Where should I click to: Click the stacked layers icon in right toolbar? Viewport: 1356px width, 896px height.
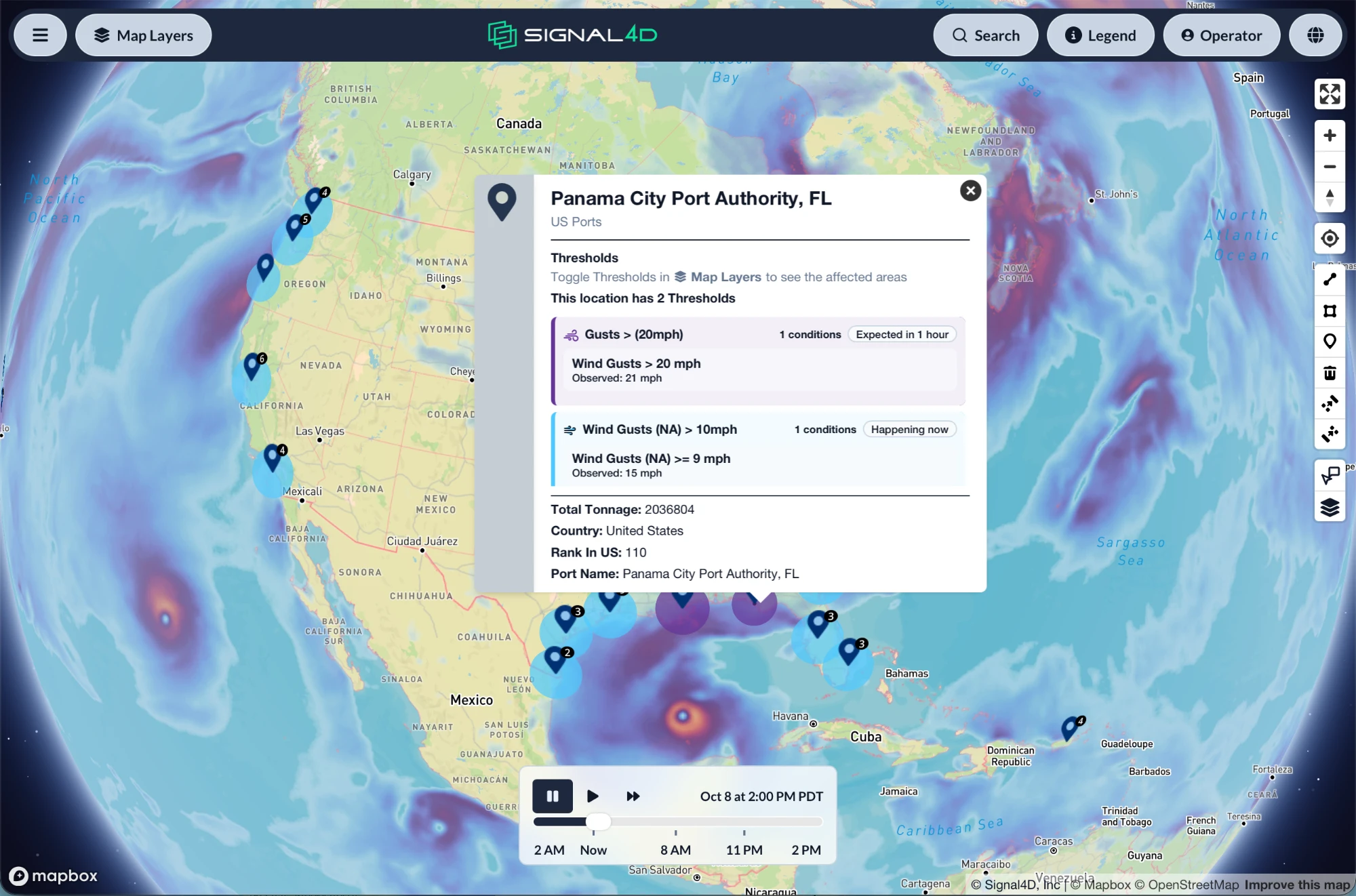(x=1330, y=507)
